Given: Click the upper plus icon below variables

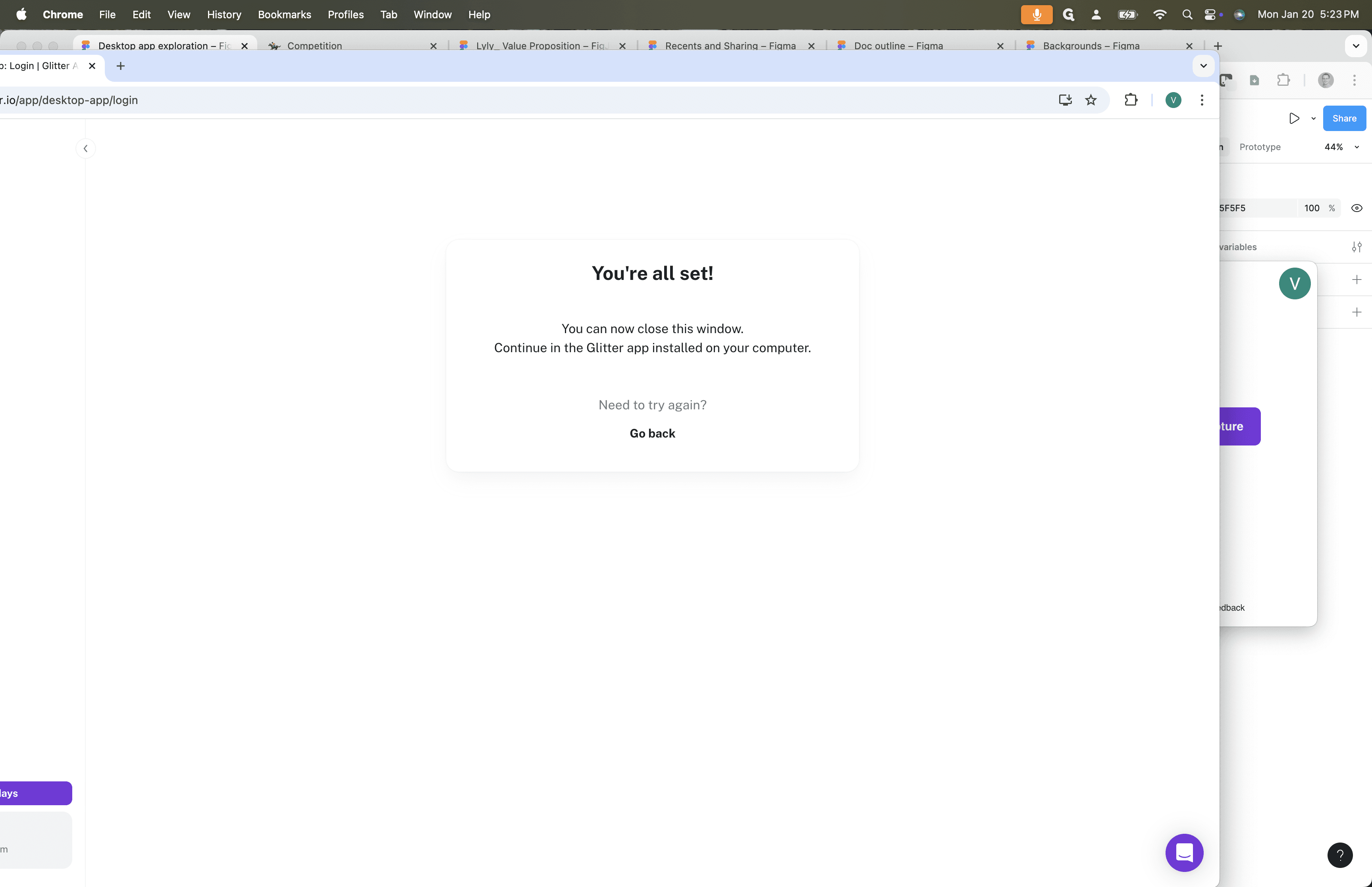Looking at the screenshot, I should 1357,280.
